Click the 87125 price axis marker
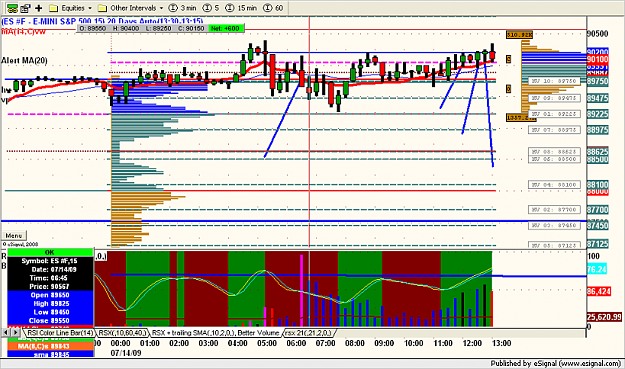 click(x=597, y=244)
